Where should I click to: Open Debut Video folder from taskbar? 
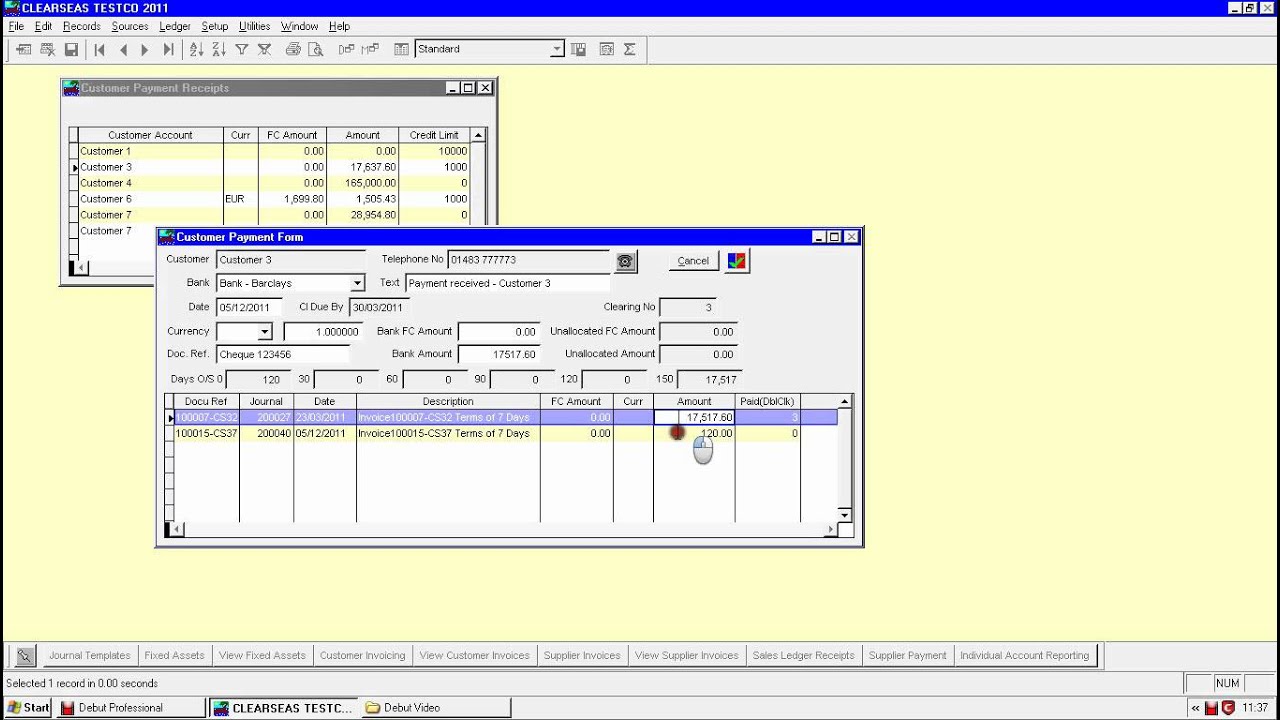tap(435, 708)
